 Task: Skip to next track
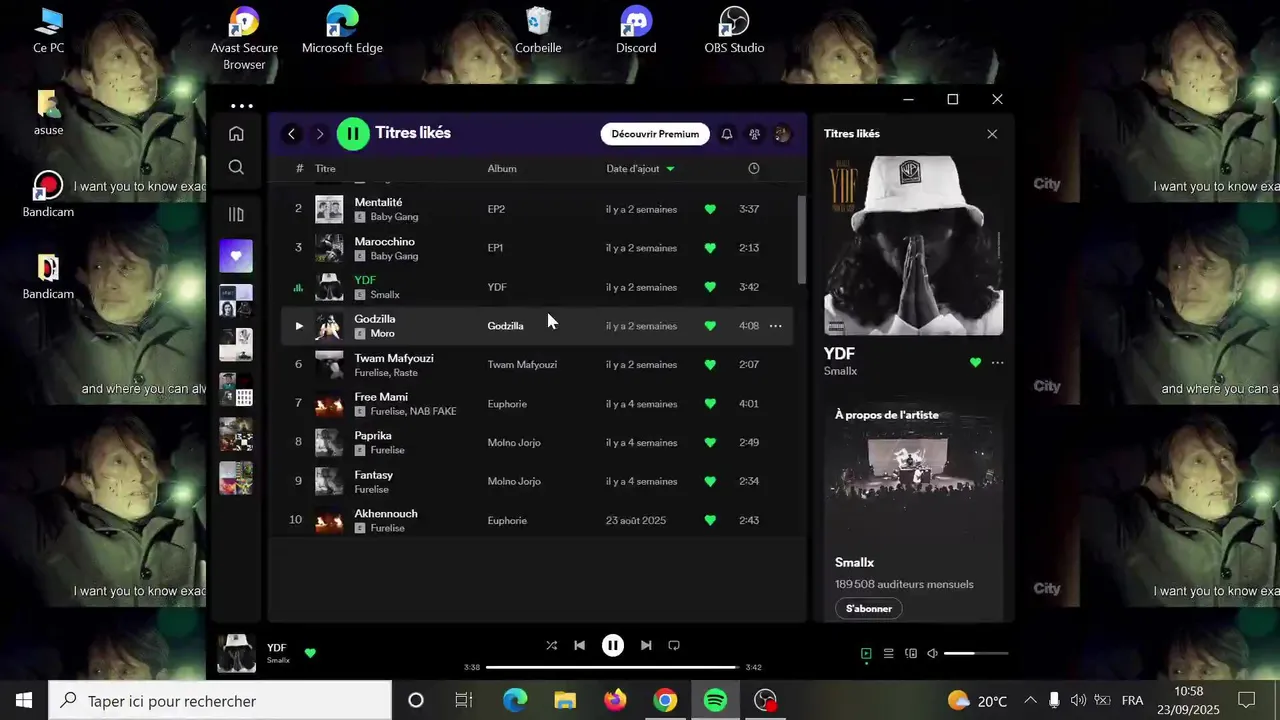coord(646,646)
